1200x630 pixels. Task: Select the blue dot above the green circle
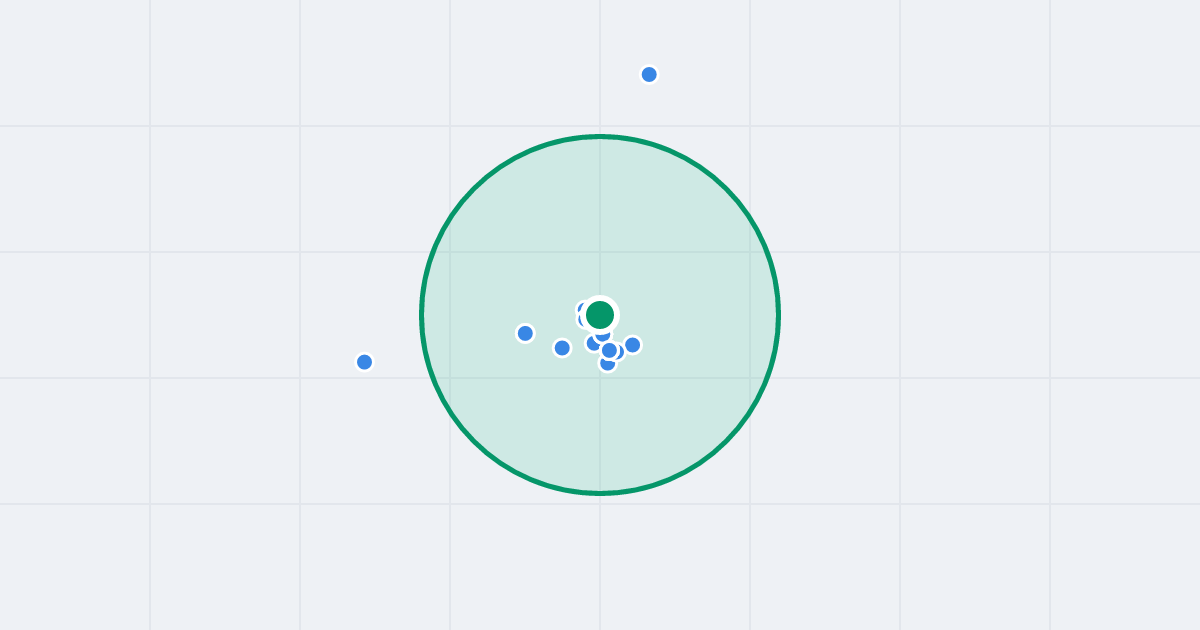pyautogui.click(x=649, y=74)
